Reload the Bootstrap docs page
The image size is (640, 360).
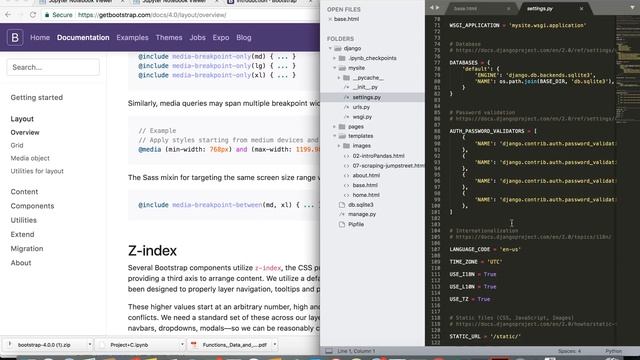coord(33,15)
